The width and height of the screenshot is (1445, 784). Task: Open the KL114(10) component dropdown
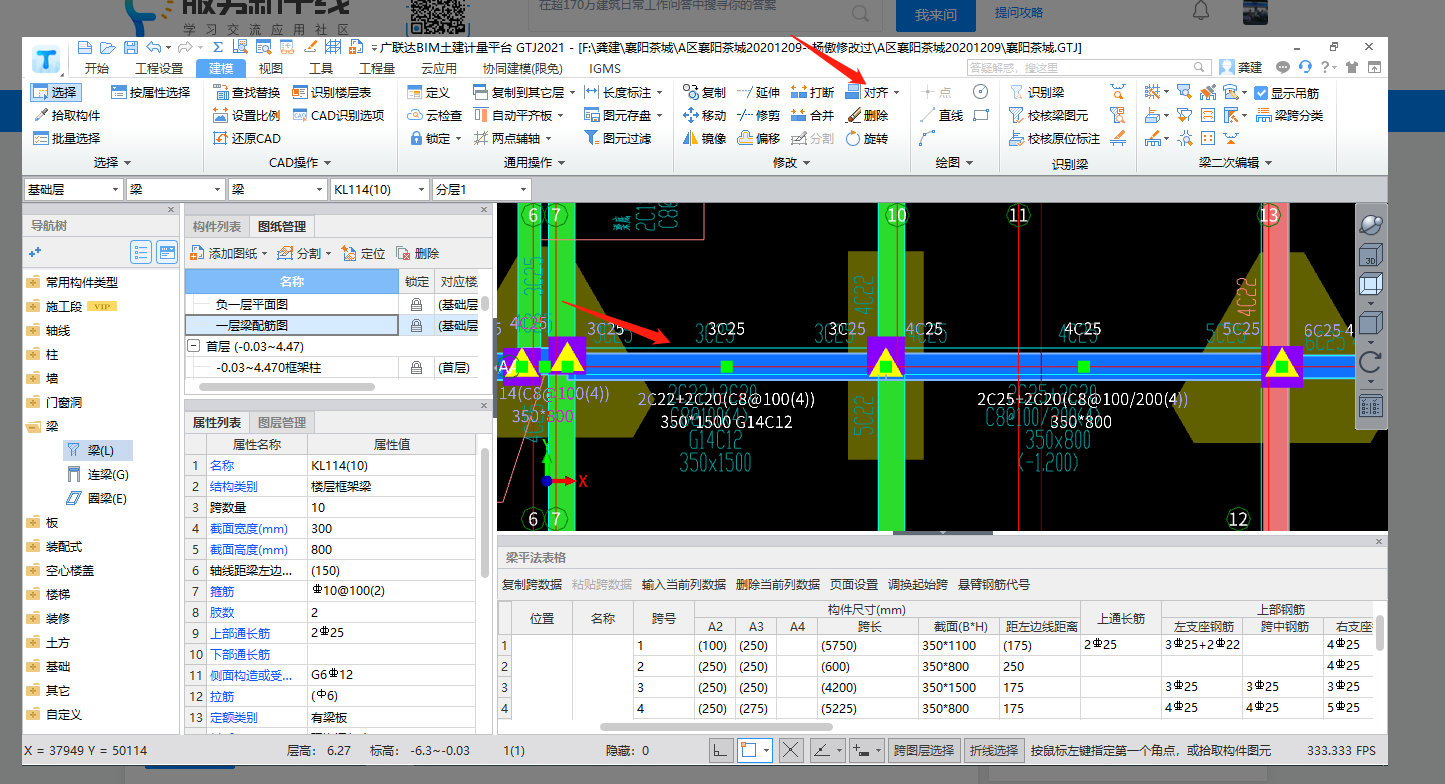(x=379, y=189)
